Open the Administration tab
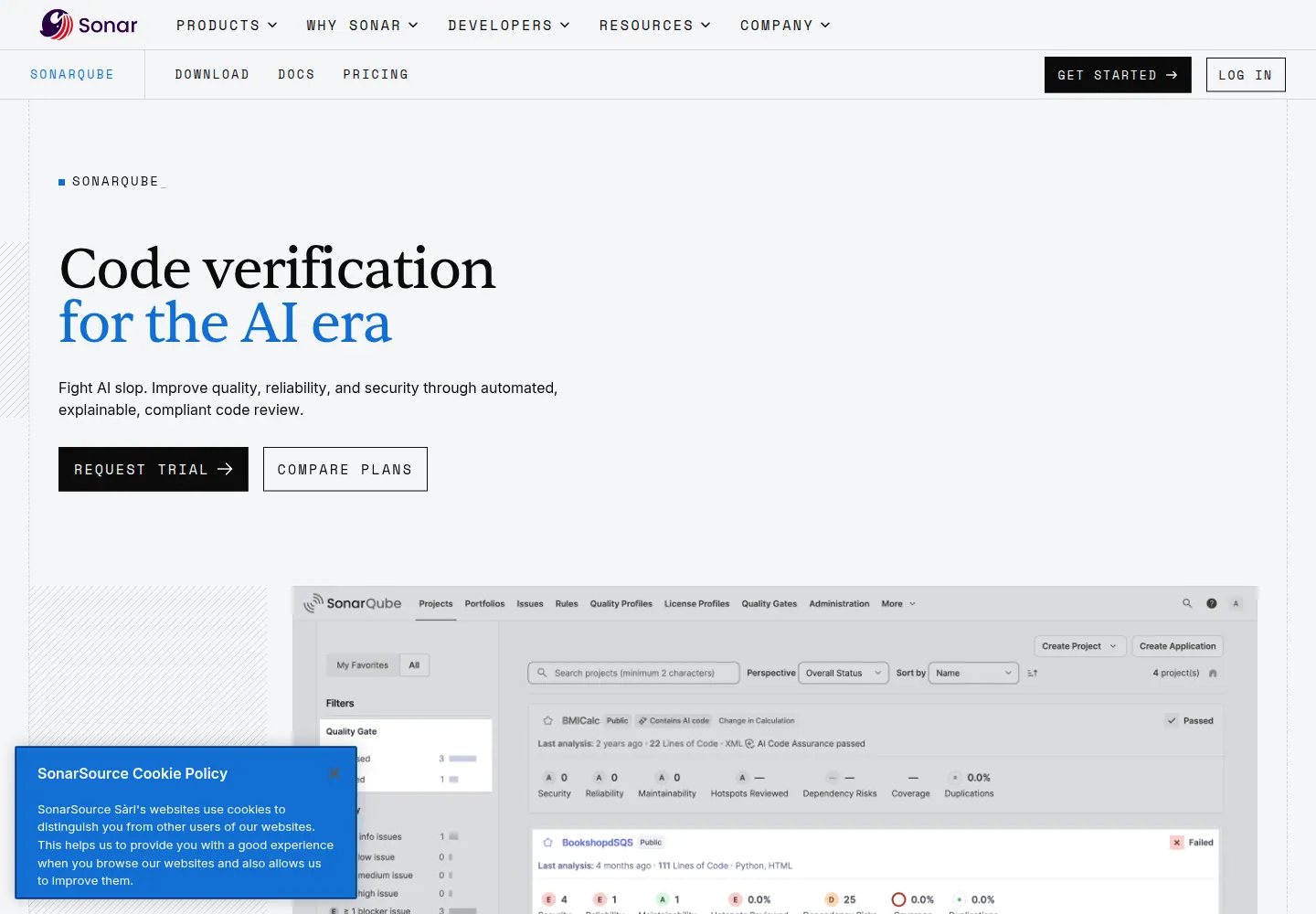Image resolution: width=1316 pixels, height=914 pixels. pos(839,603)
